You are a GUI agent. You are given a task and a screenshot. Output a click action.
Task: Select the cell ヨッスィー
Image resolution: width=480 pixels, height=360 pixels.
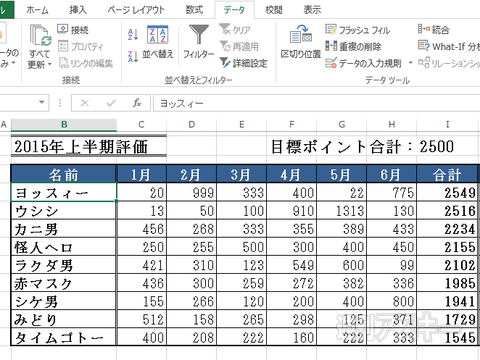pyautogui.click(x=64, y=192)
